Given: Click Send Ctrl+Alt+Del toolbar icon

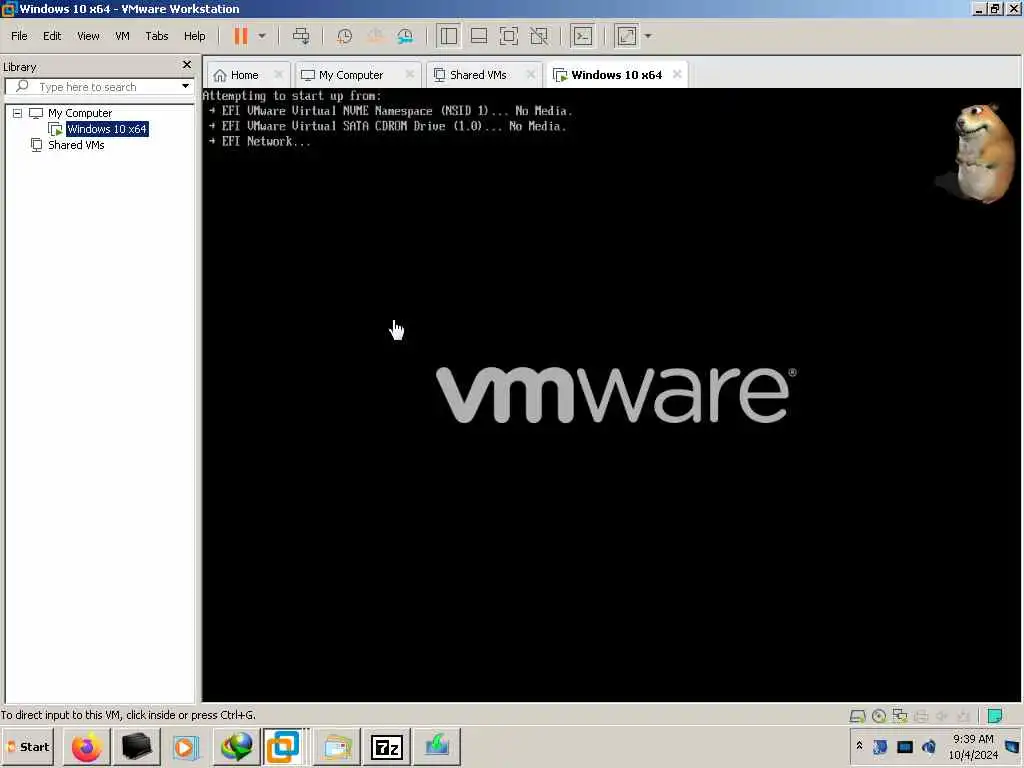Looking at the screenshot, I should tap(301, 36).
